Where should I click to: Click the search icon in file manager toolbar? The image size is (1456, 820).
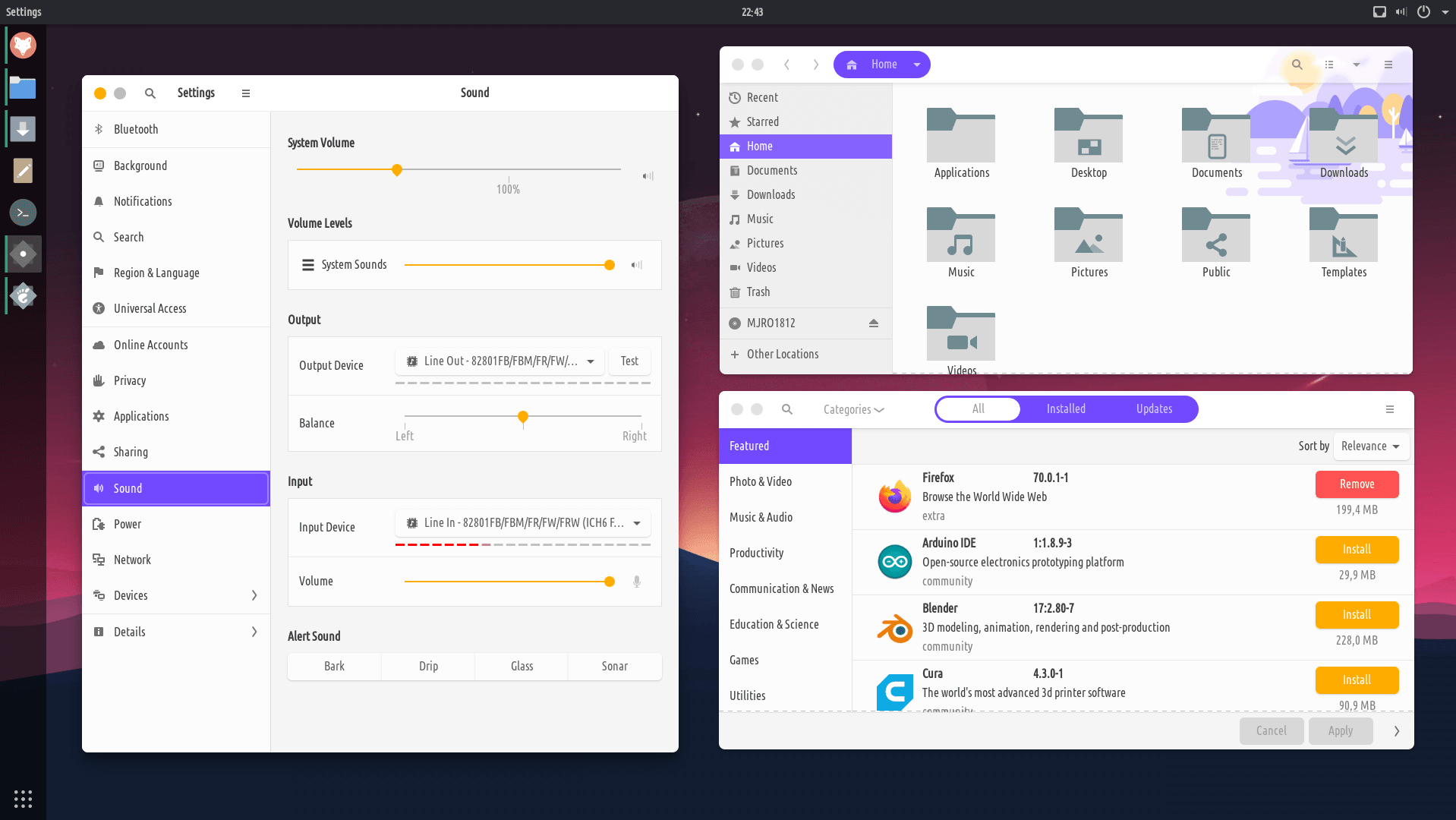point(1297,65)
